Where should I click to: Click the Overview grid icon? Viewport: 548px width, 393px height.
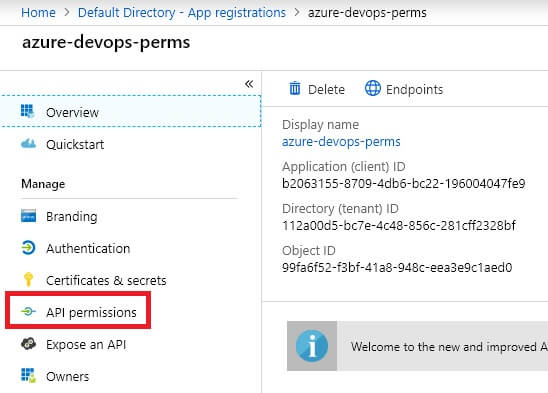28,111
